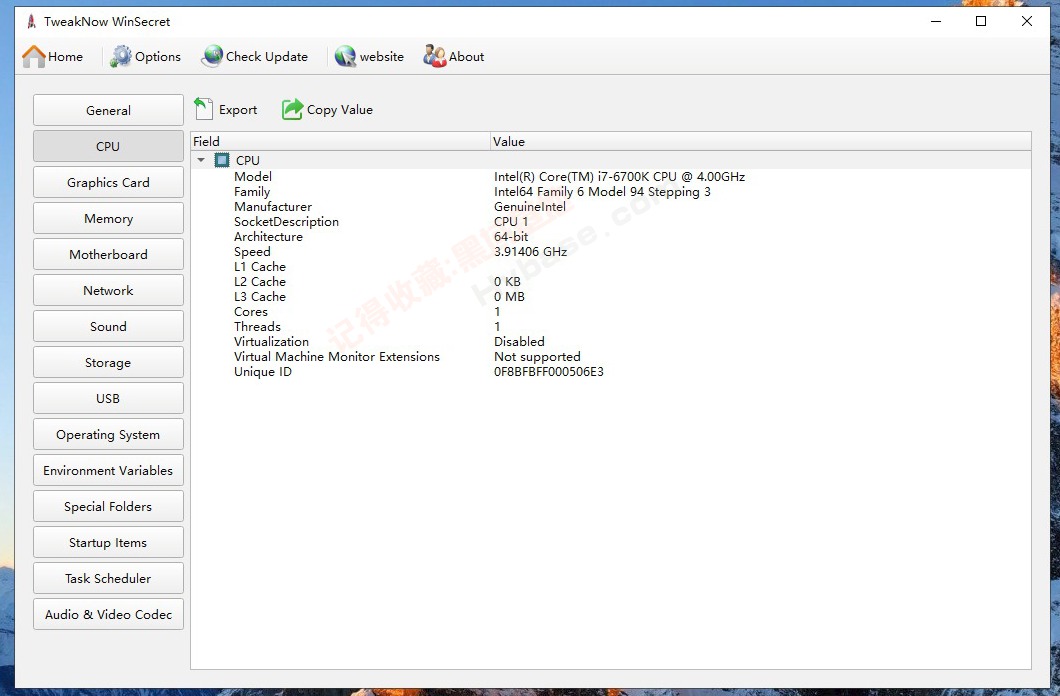
Task: Show Motherboard information
Action: [108, 254]
